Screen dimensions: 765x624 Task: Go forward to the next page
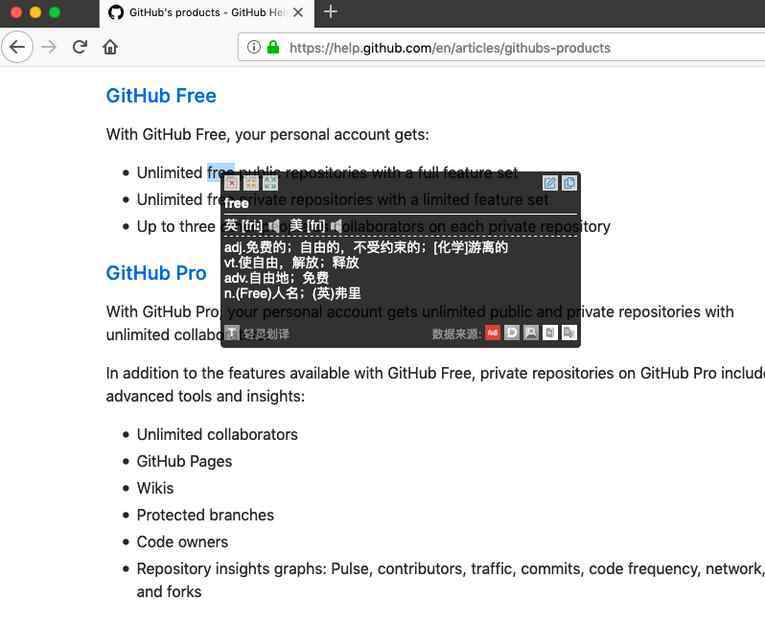click(x=48, y=47)
